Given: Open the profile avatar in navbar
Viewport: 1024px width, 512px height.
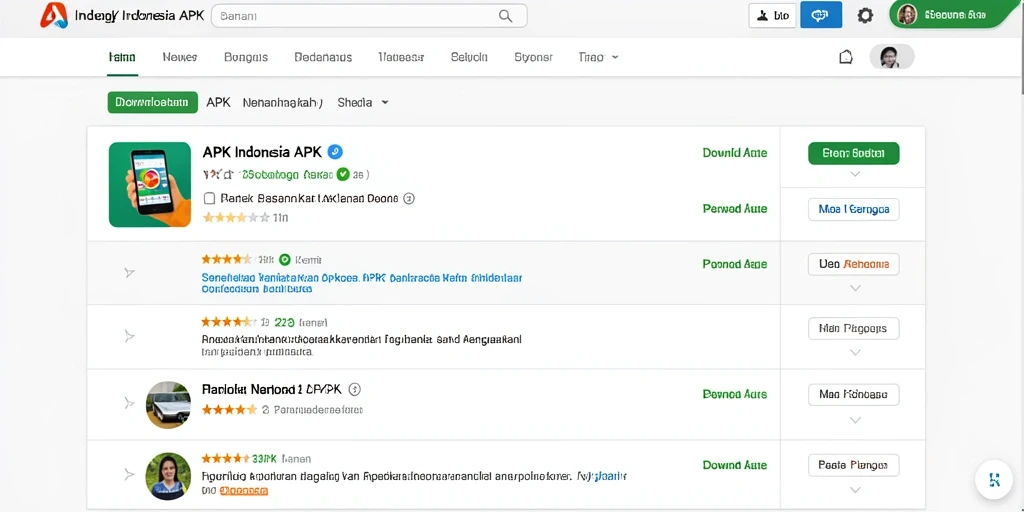Looking at the screenshot, I should (x=892, y=57).
